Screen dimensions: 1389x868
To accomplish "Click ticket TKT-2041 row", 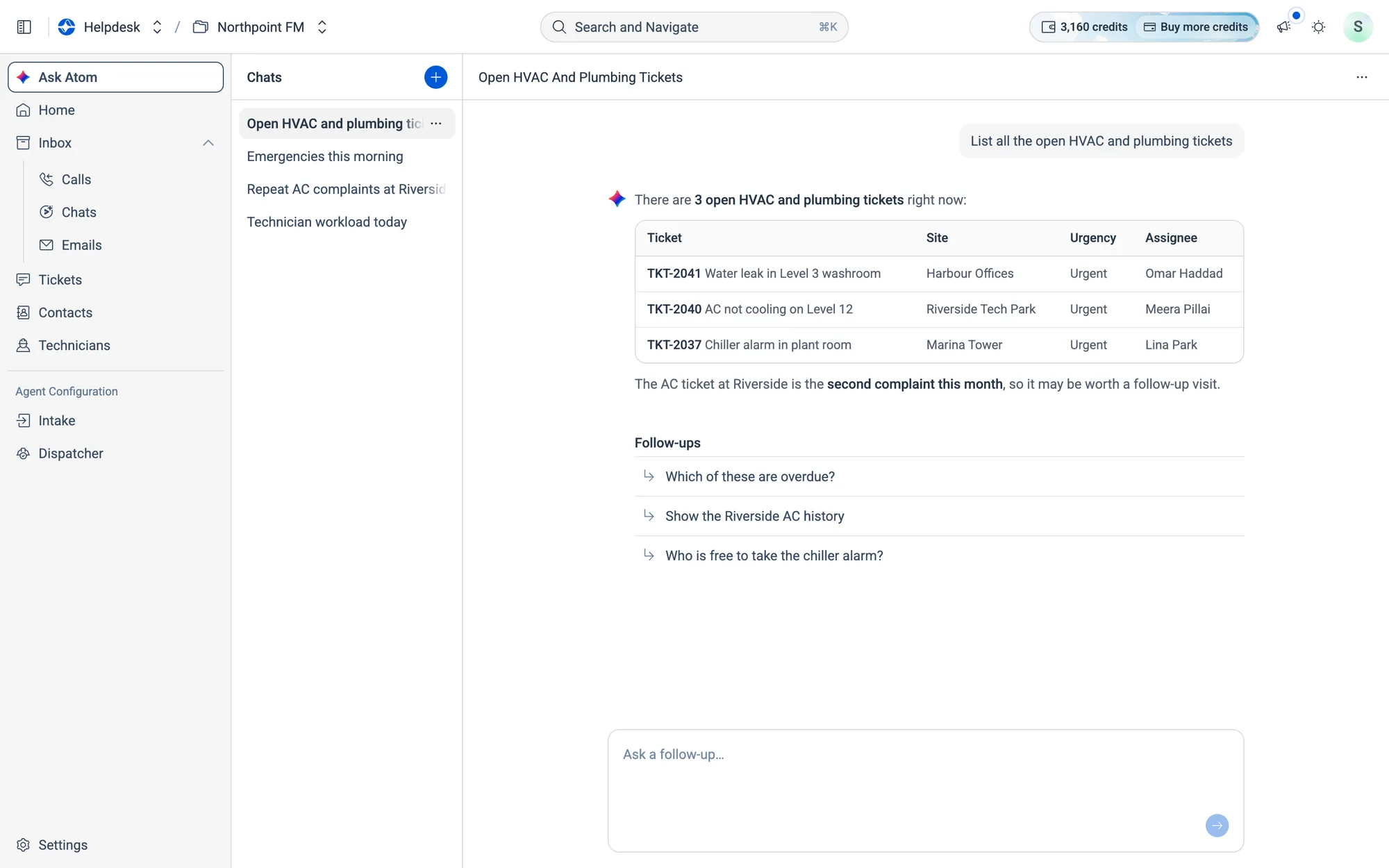I will pyautogui.click(x=939, y=274).
